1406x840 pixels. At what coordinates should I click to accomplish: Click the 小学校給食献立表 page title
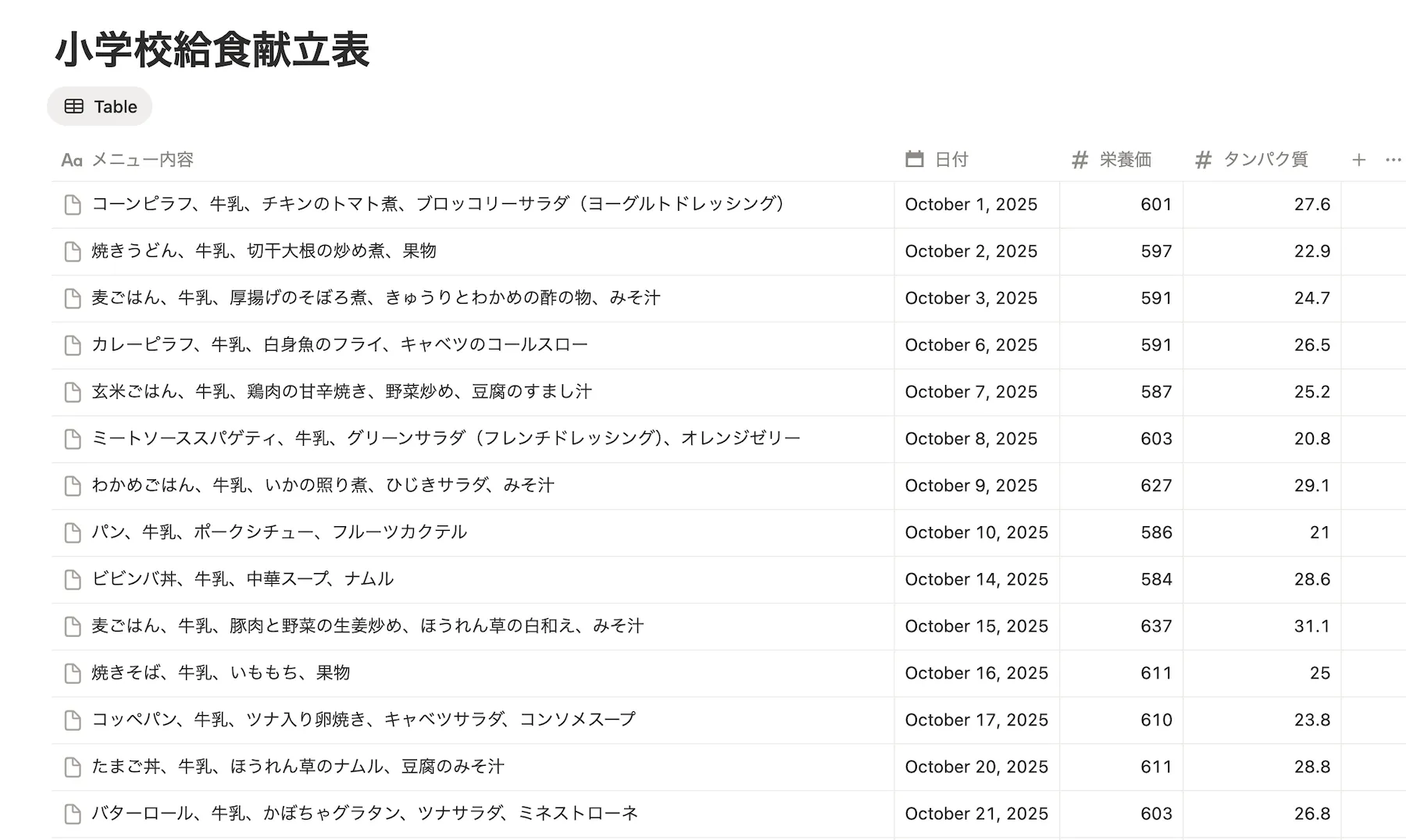(212, 50)
